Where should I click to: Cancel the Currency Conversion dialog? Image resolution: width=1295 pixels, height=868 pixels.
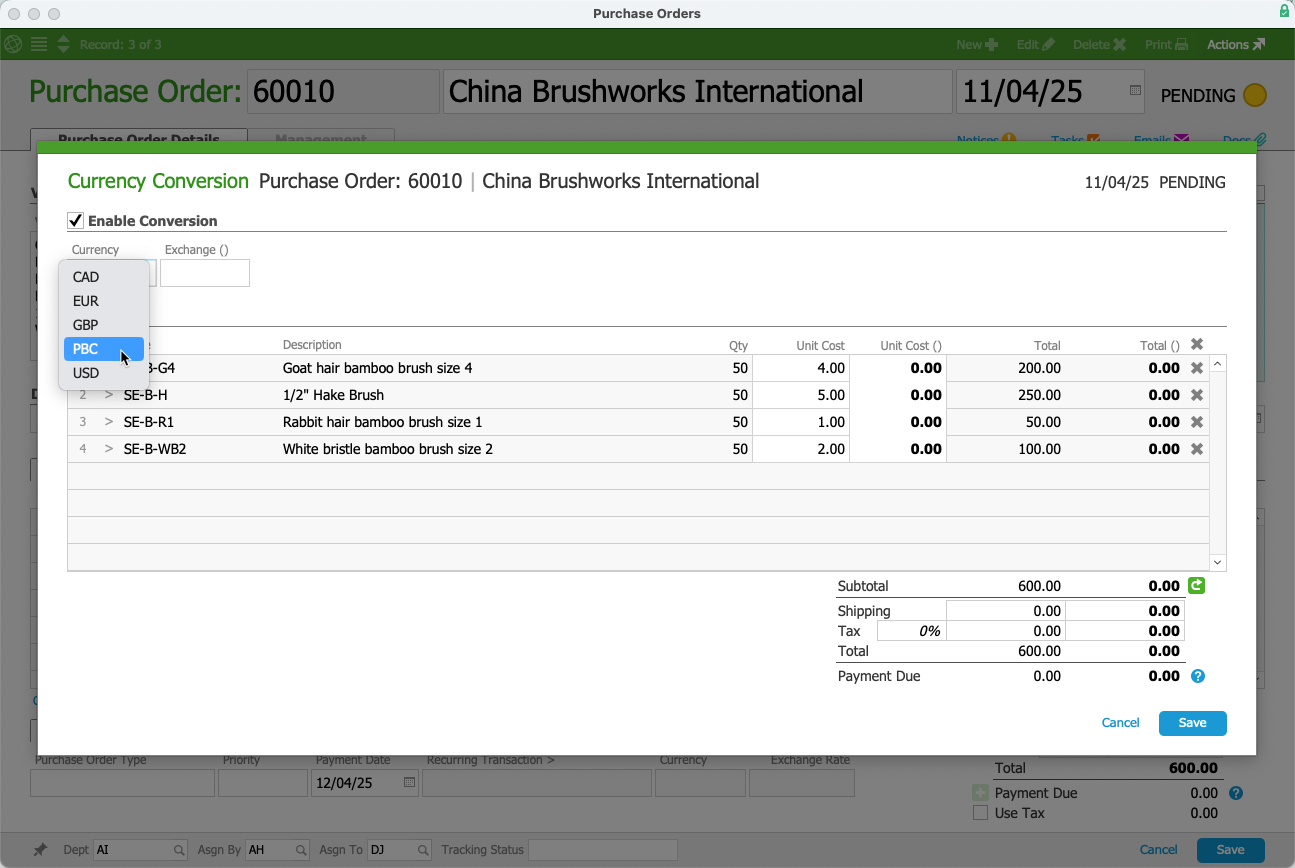[1120, 723]
